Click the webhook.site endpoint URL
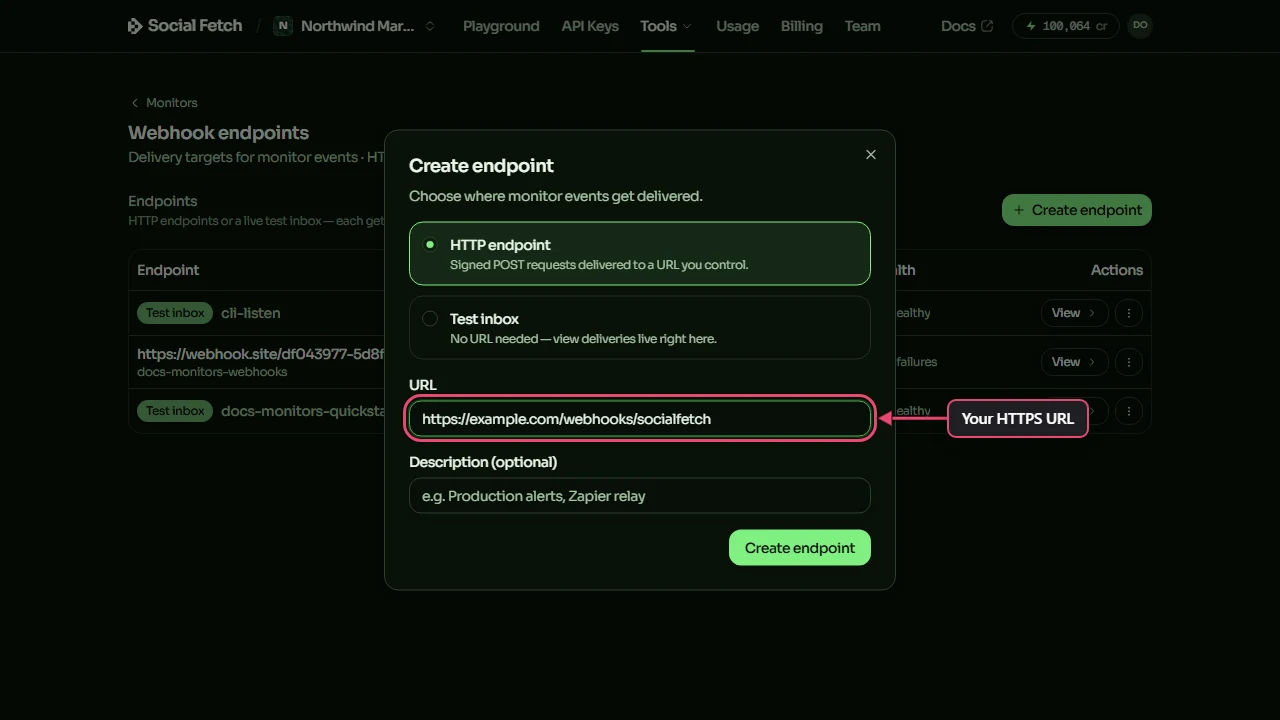 point(261,354)
